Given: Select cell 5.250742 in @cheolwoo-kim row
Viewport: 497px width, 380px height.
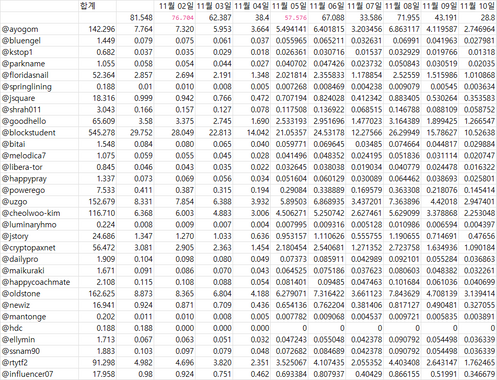Looking at the screenshot, I should [x=329, y=213].
